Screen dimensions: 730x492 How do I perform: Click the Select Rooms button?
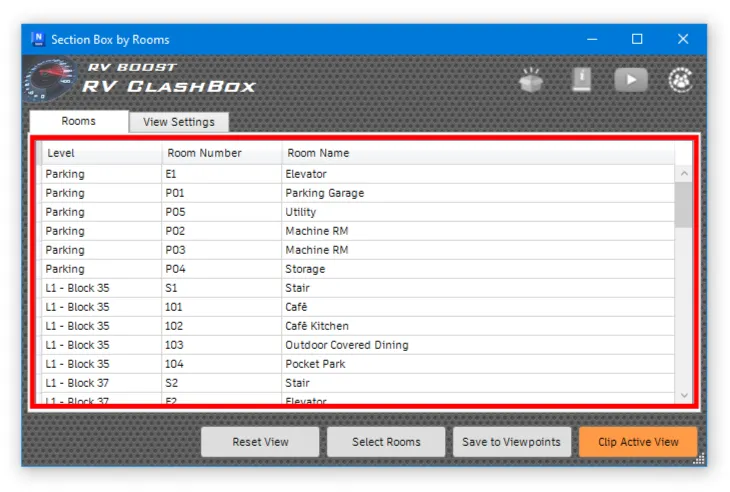pos(387,442)
